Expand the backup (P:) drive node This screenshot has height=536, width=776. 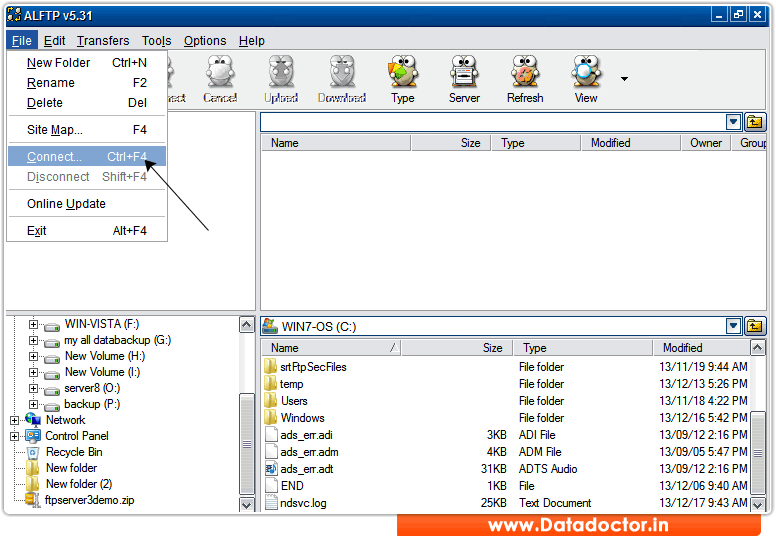coord(33,404)
